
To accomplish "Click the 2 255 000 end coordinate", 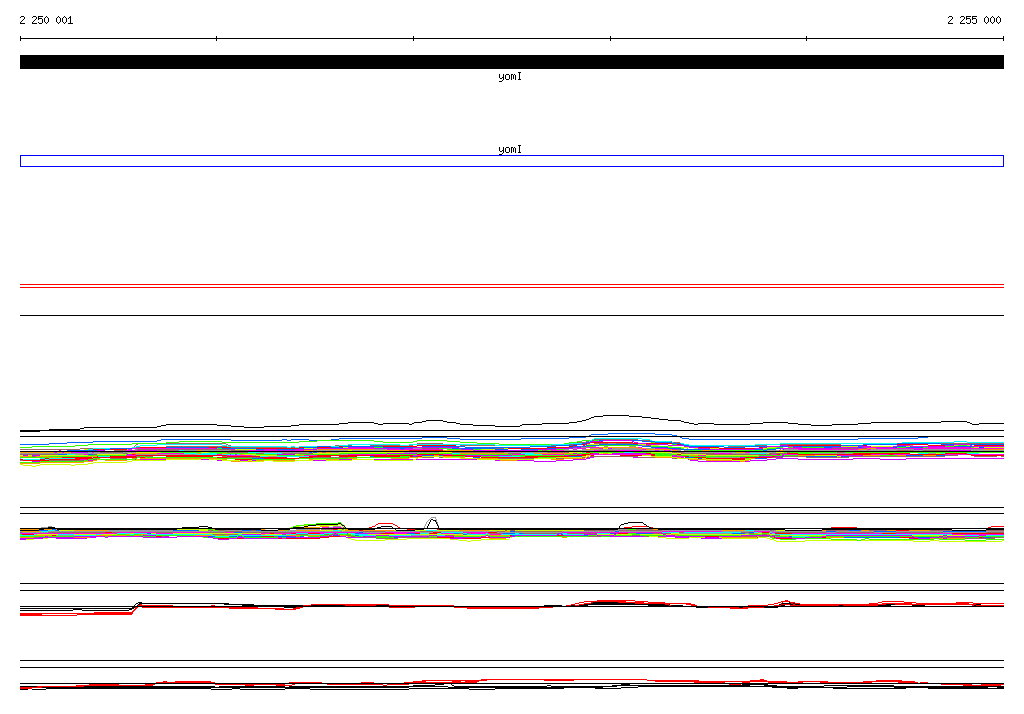I will (x=974, y=20).
